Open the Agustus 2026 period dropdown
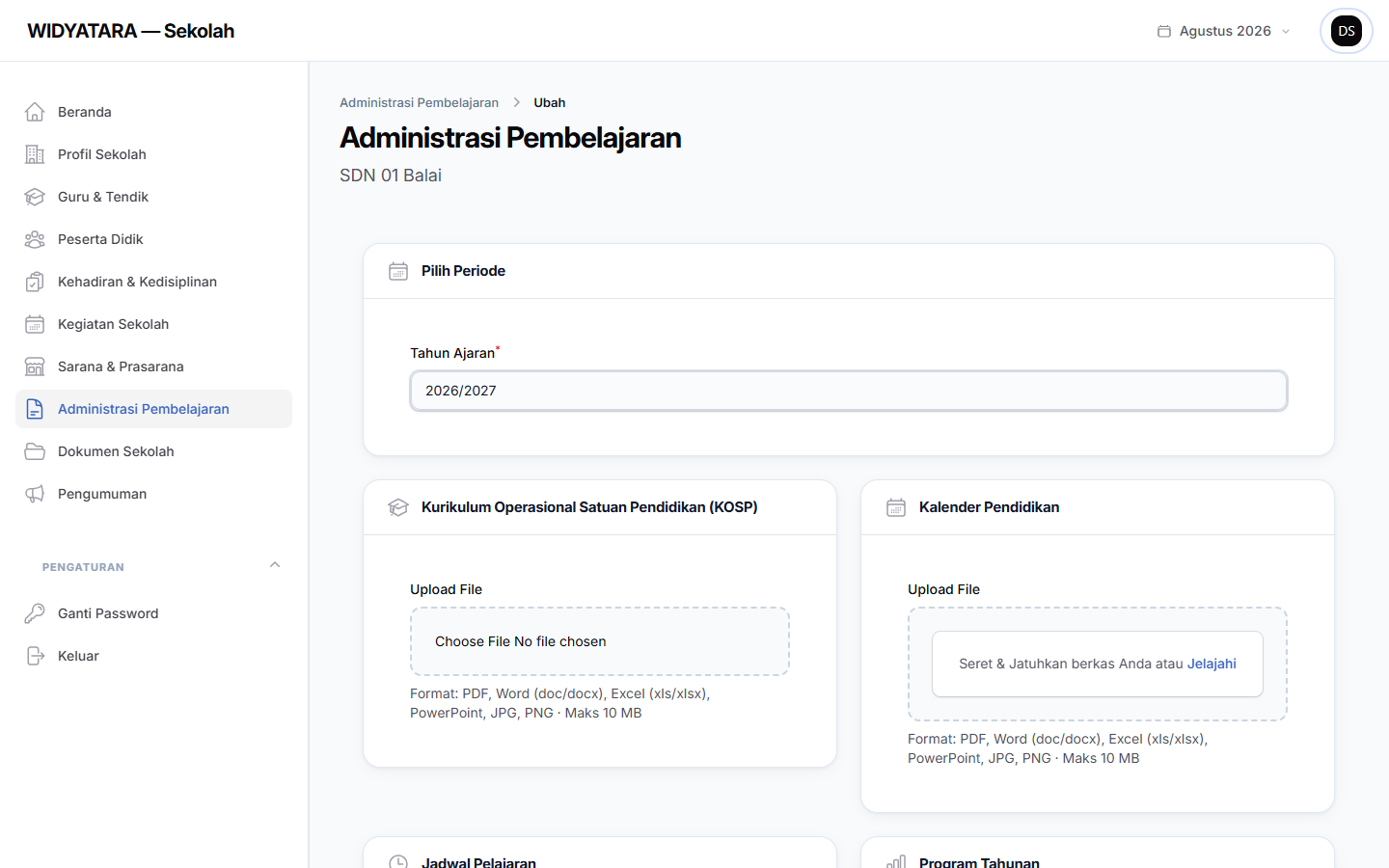This screenshot has height=868, width=1389. click(x=1224, y=31)
